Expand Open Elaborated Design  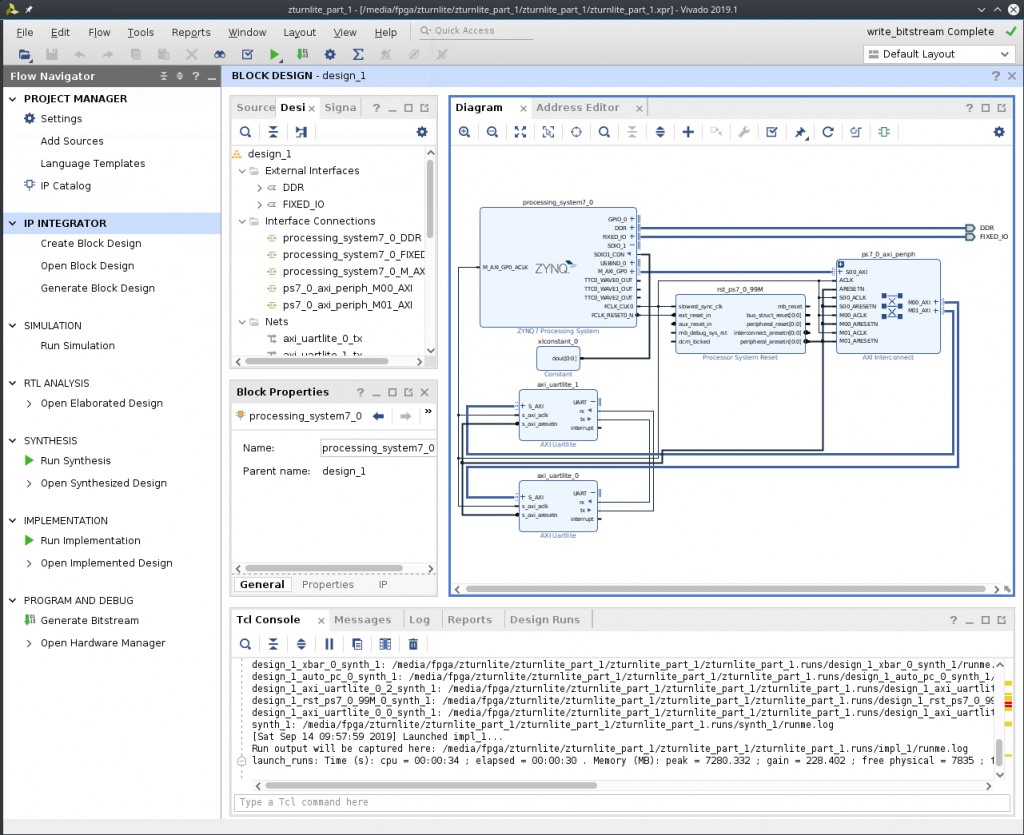click(29, 403)
